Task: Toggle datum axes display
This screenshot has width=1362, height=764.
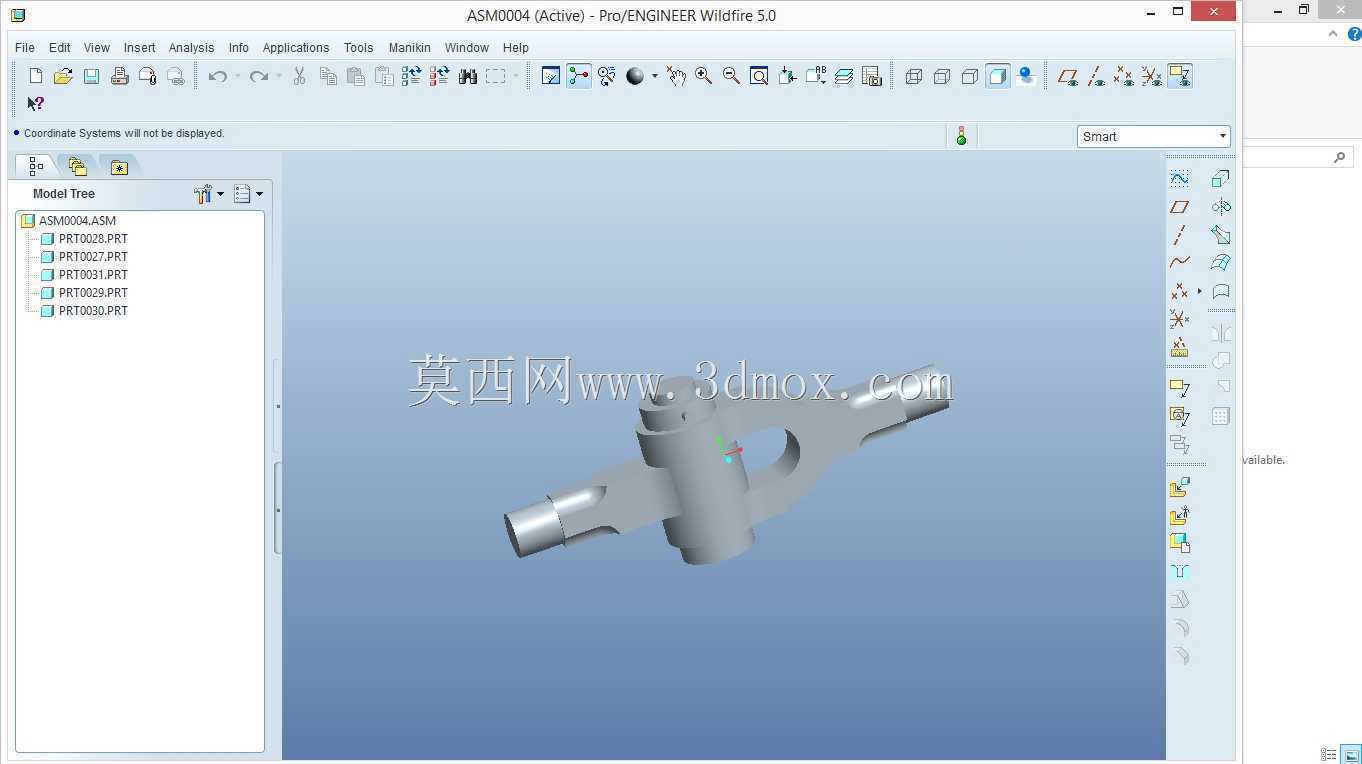Action: coord(1096,76)
